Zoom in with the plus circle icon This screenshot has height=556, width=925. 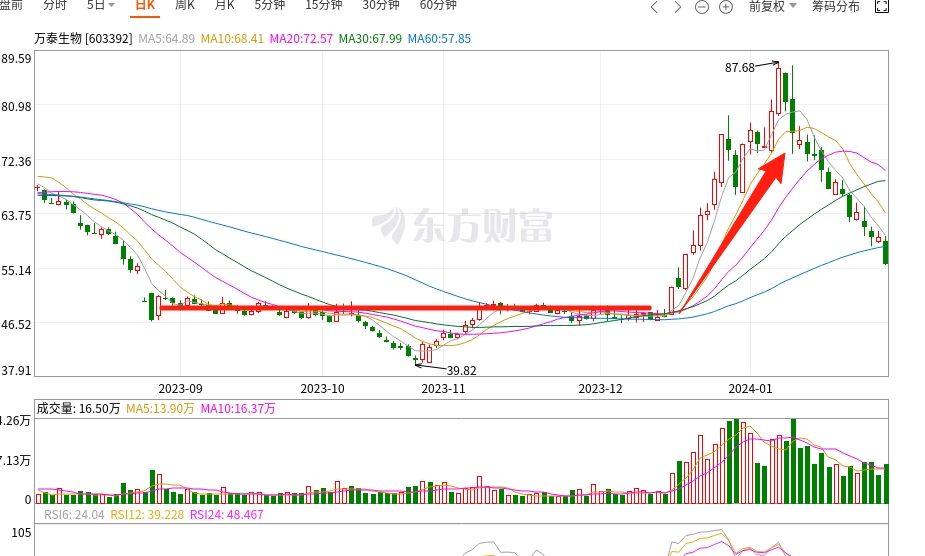click(x=726, y=7)
